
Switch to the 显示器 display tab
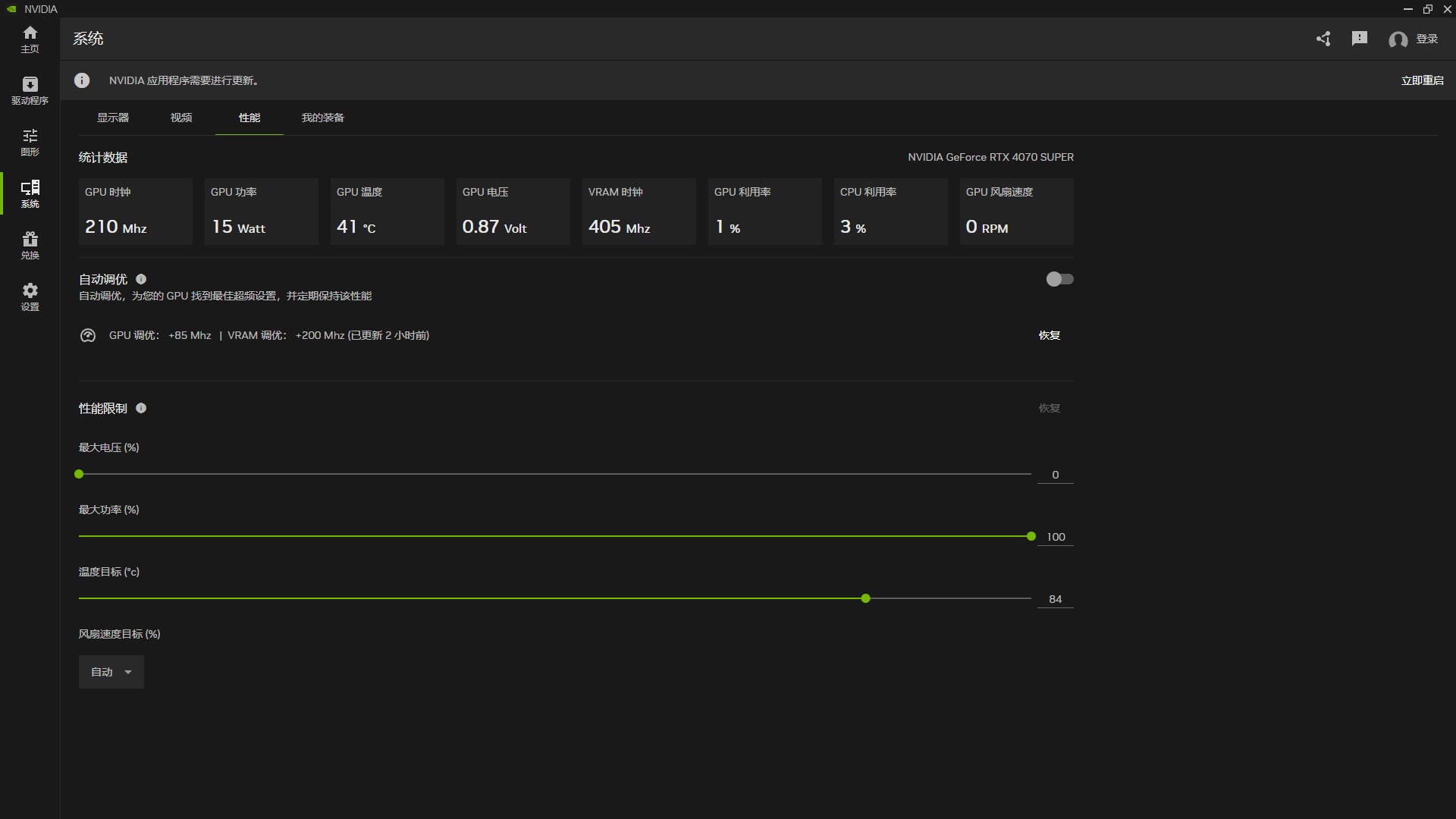coord(113,118)
